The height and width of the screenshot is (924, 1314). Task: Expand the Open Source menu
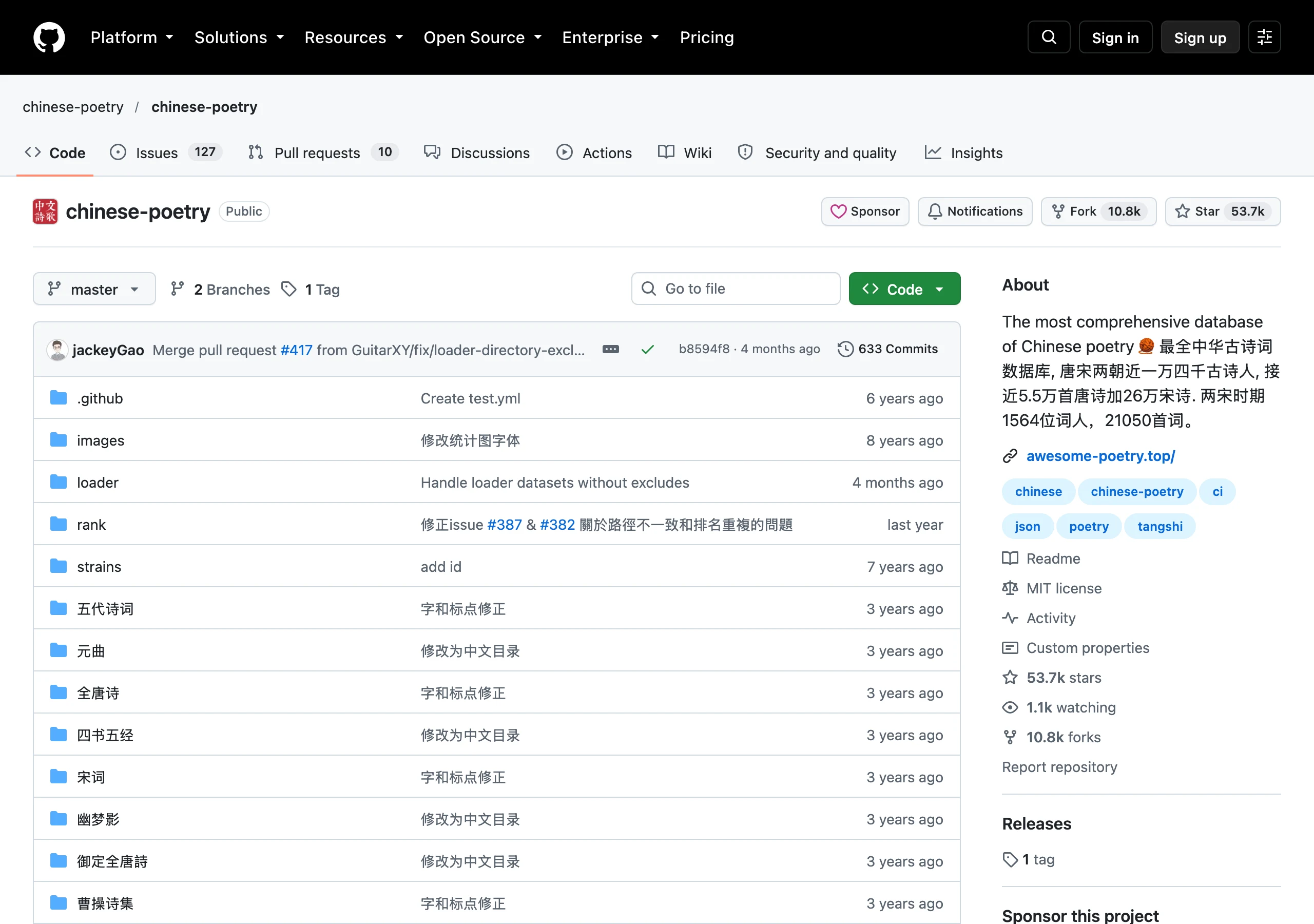pos(482,37)
